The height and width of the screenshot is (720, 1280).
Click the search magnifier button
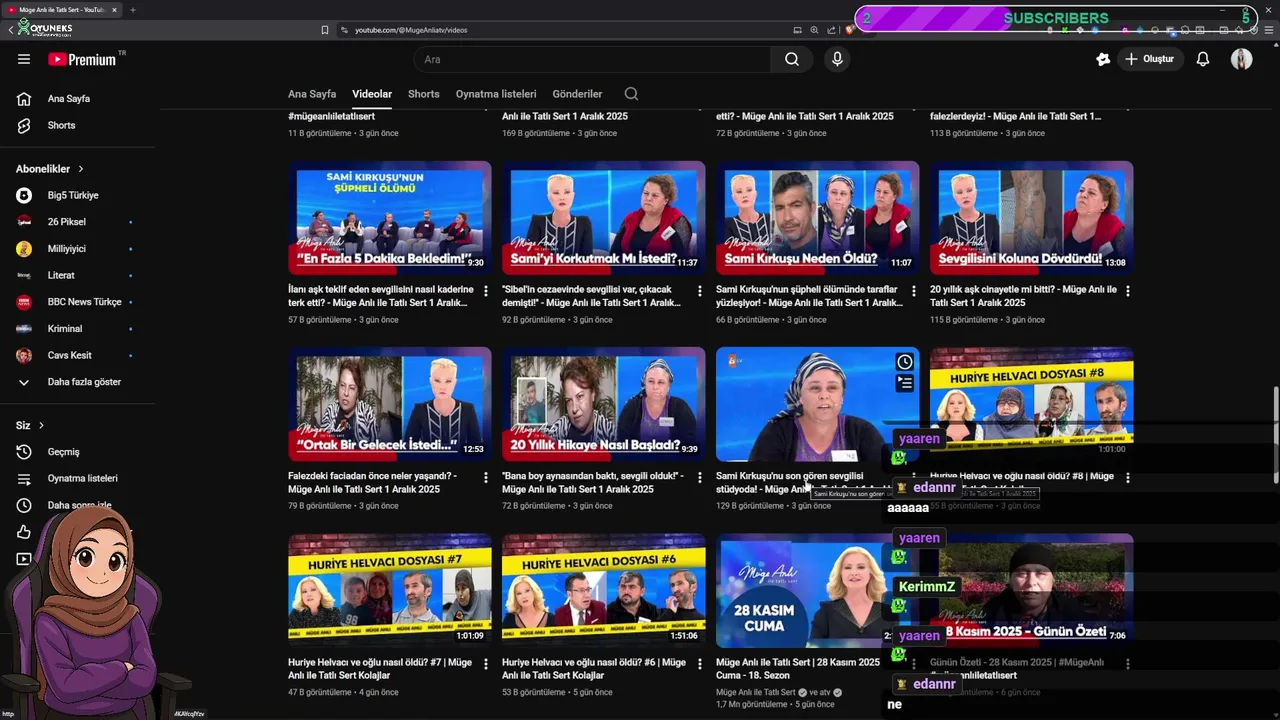[791, 59]
